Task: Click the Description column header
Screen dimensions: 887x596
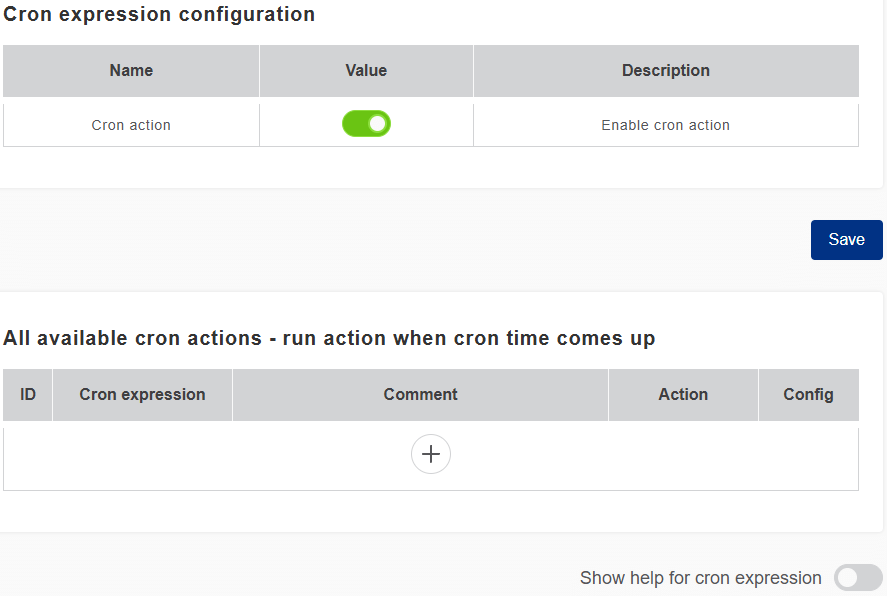Action: pos(666,71)
